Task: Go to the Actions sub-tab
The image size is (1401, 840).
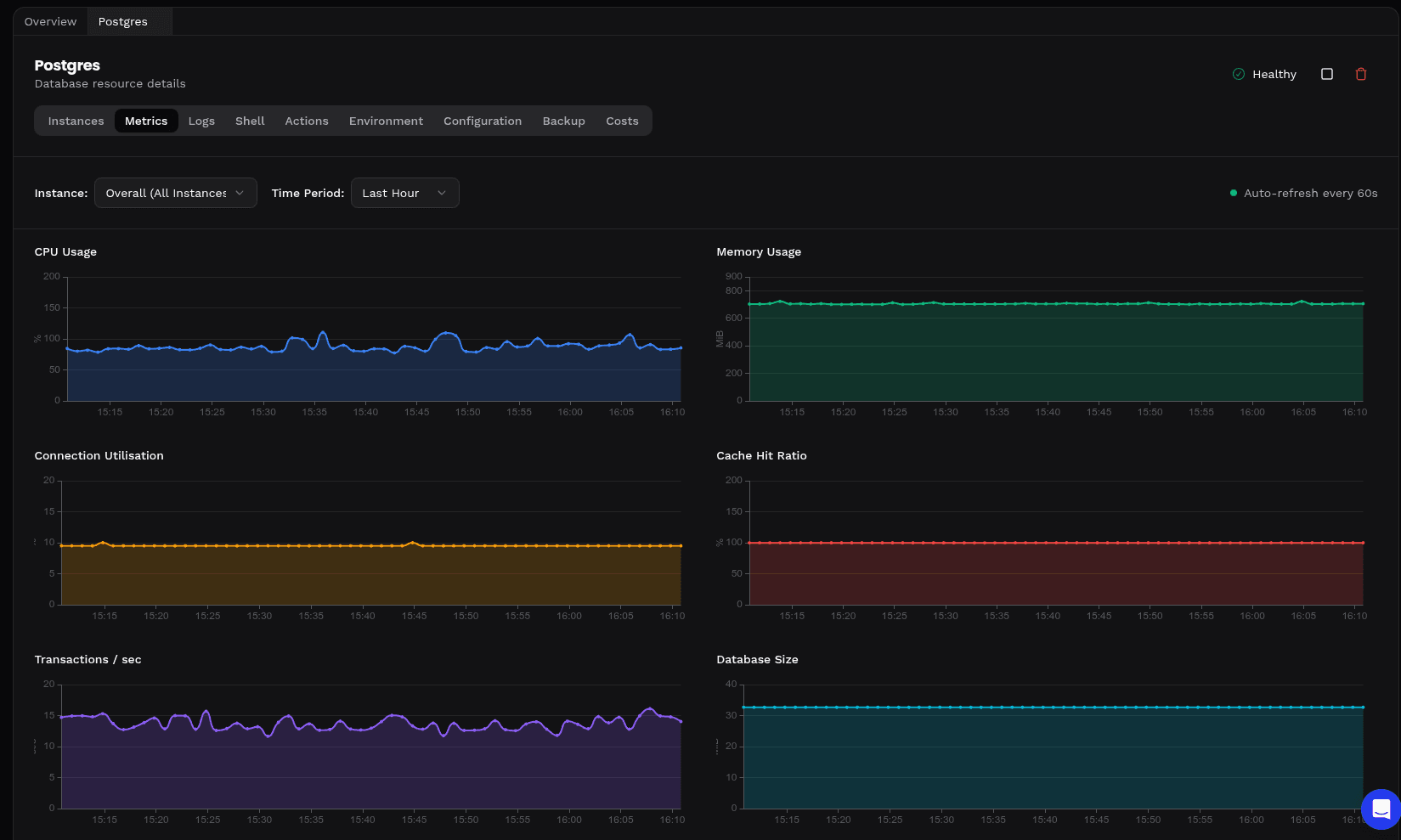Action: click(x=307, y=121)
